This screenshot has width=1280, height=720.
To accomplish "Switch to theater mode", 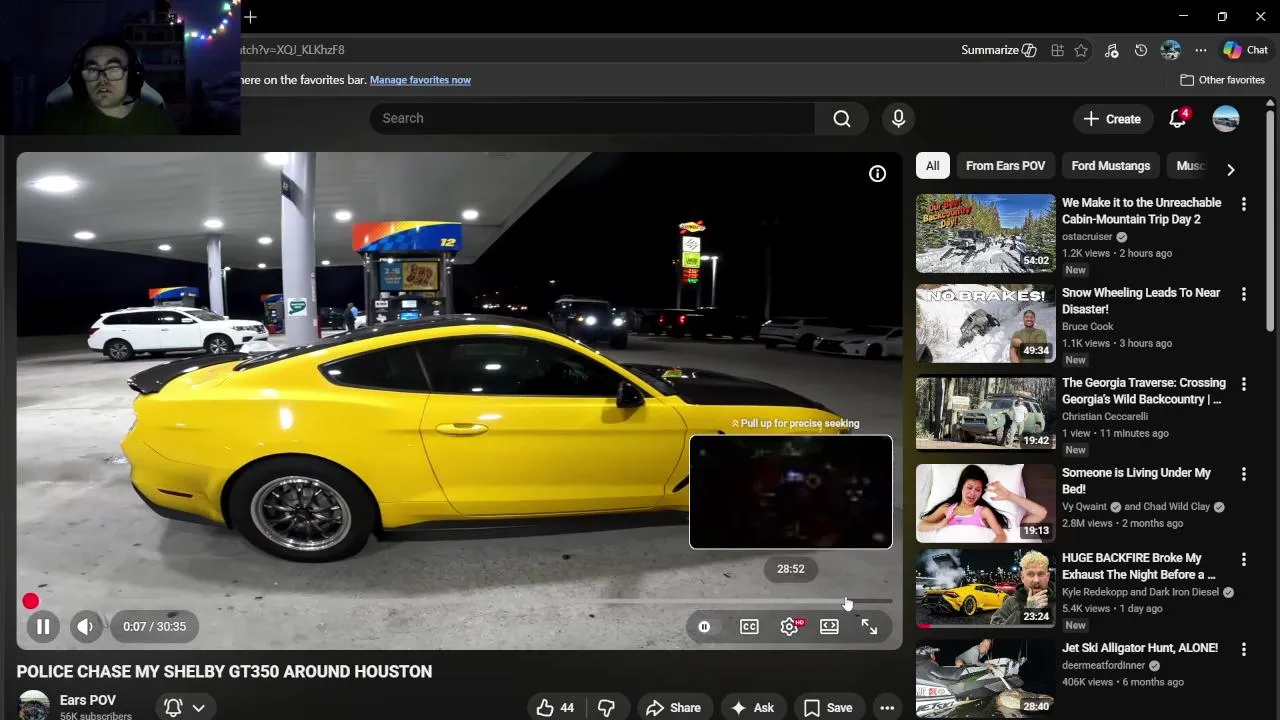I will (829, 627).
